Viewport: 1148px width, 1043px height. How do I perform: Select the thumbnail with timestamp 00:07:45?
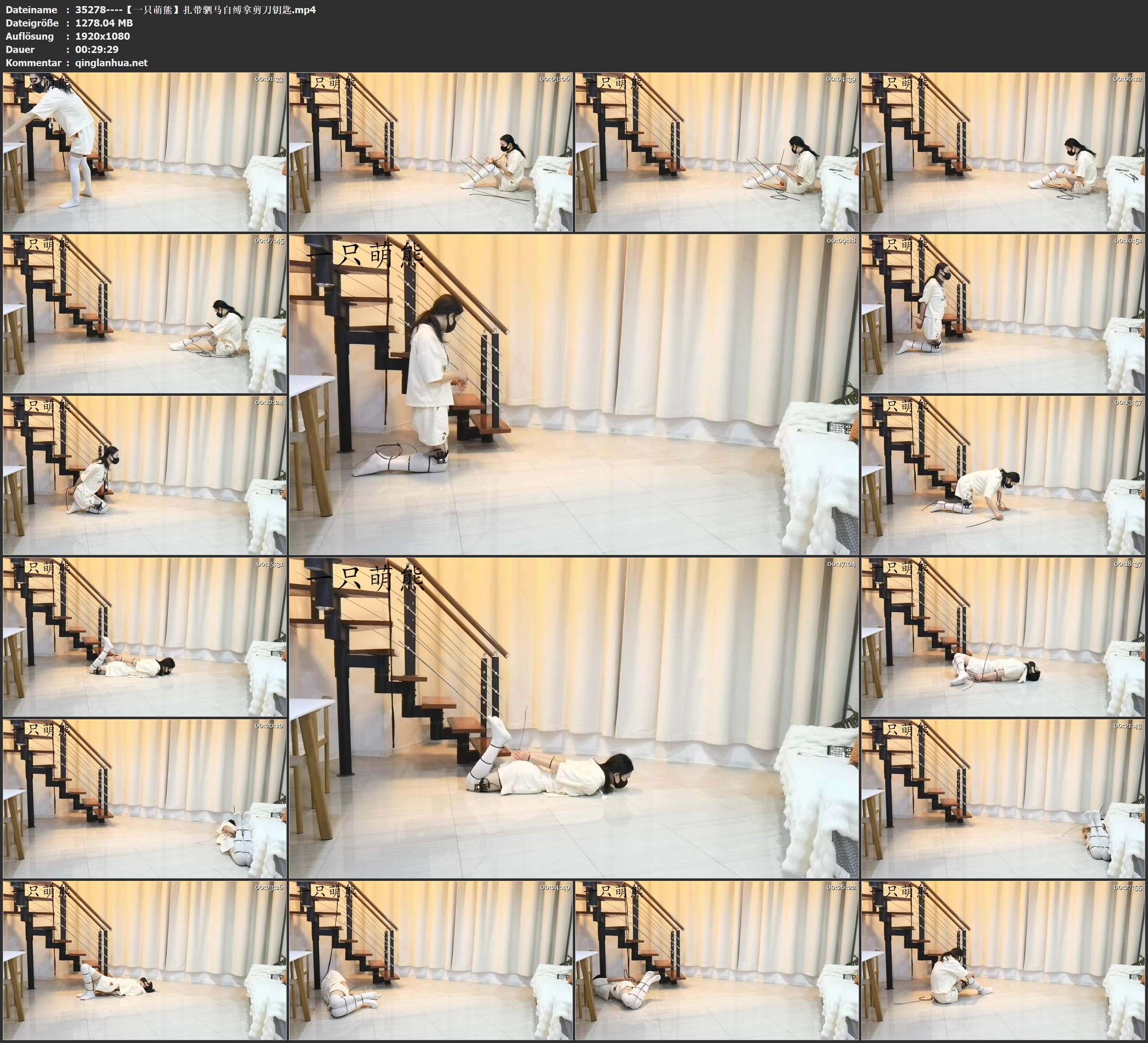pyautogui.click(x=145, y=313)
